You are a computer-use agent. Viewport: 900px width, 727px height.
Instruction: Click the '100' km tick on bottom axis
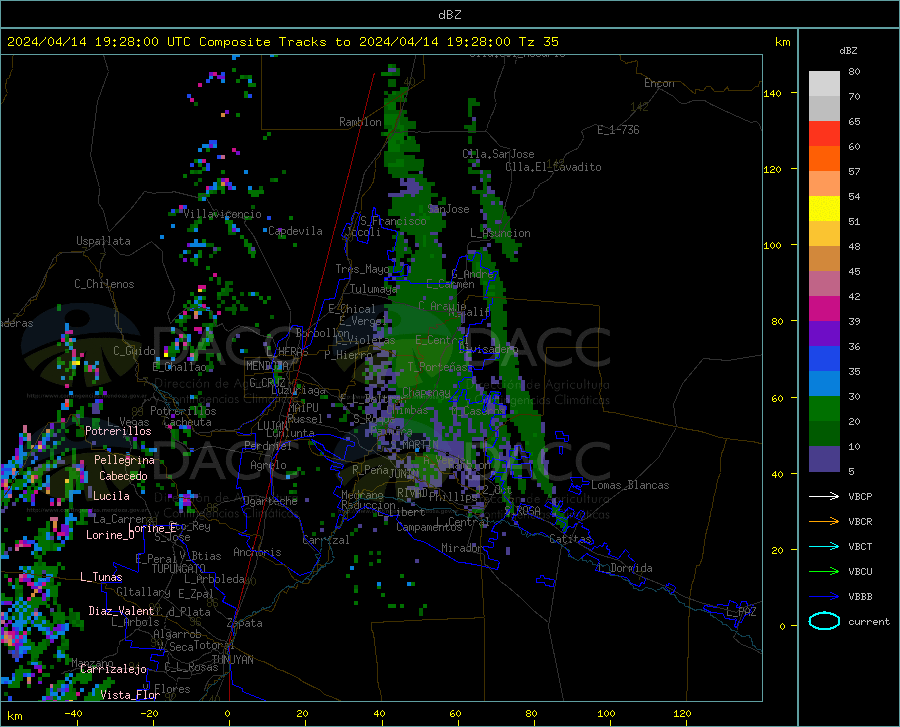click(x=607, y=714)
